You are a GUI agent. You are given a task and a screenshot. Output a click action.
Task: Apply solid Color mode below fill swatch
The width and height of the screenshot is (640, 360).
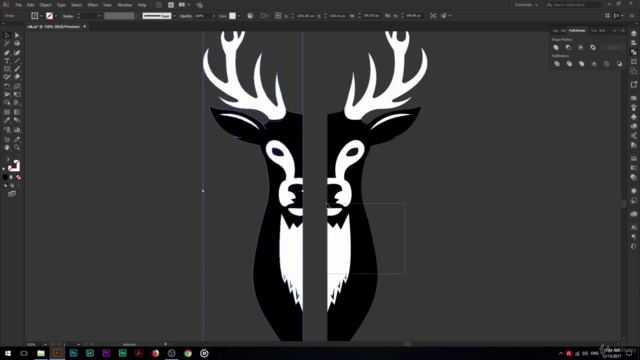(x=5, y=177)
